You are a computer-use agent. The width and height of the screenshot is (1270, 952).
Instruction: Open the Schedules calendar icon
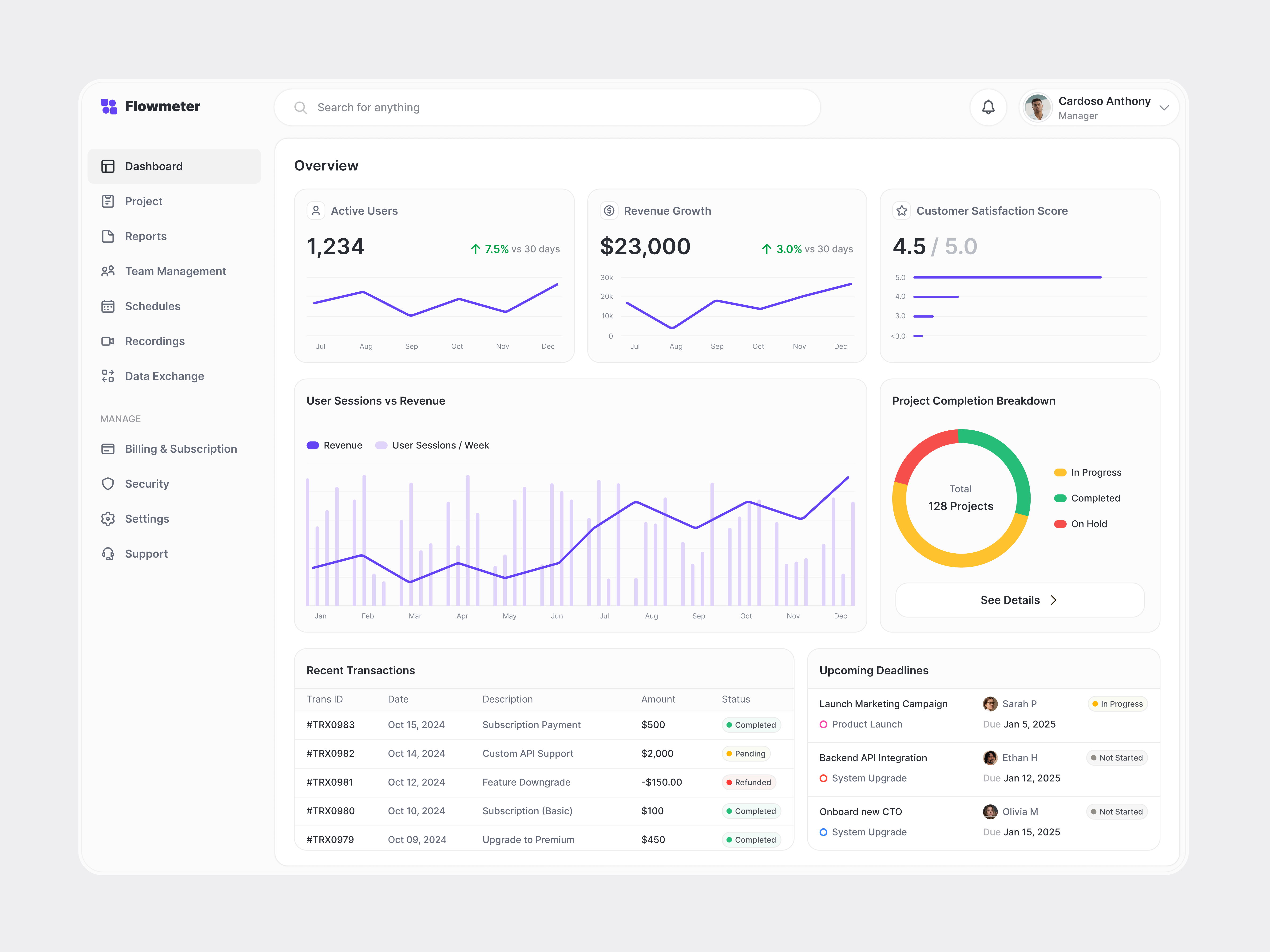(x=108, y=306)
